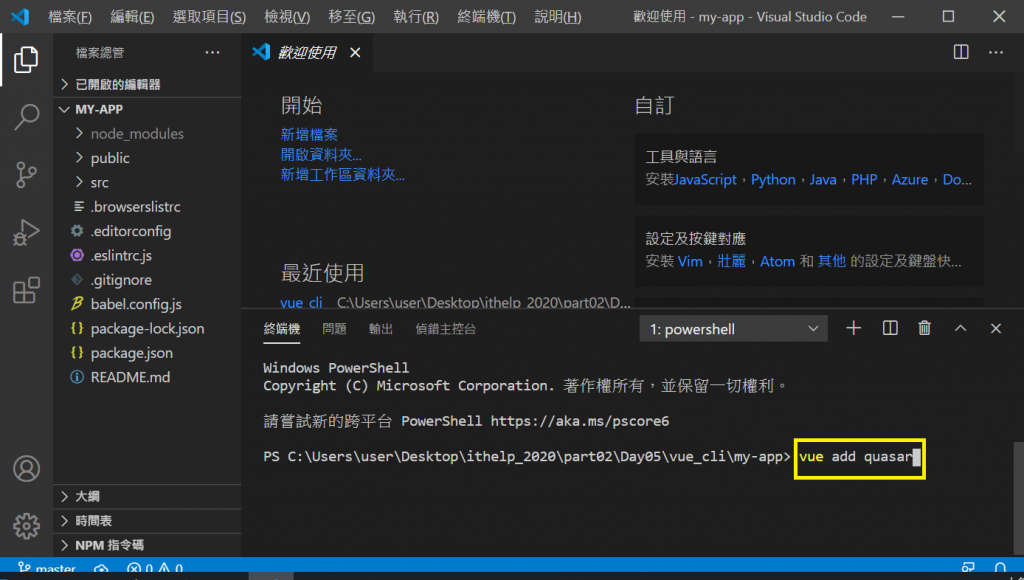Open the 選取項目(S) menu

click(209, 17)
